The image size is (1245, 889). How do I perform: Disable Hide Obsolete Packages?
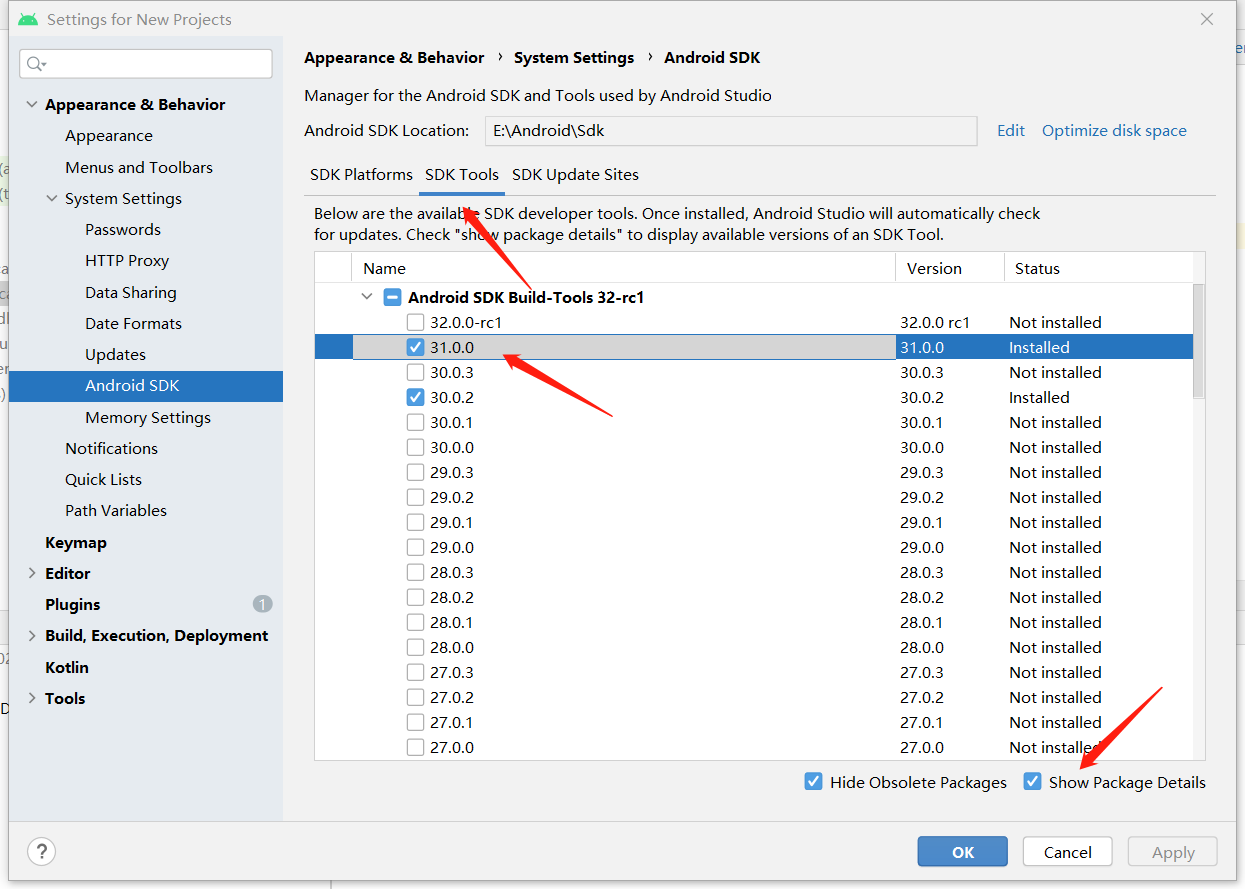(813, 781)
